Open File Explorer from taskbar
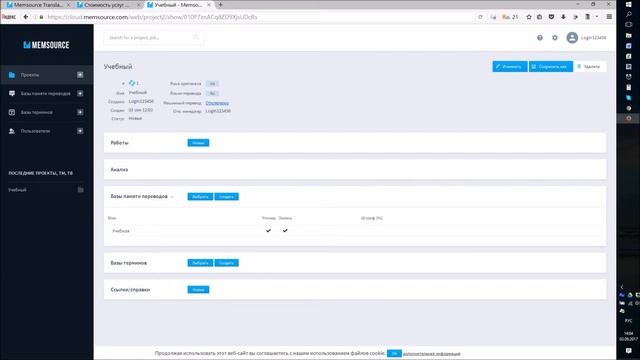This screenshot has height=360, width=640. coord(629,36)
